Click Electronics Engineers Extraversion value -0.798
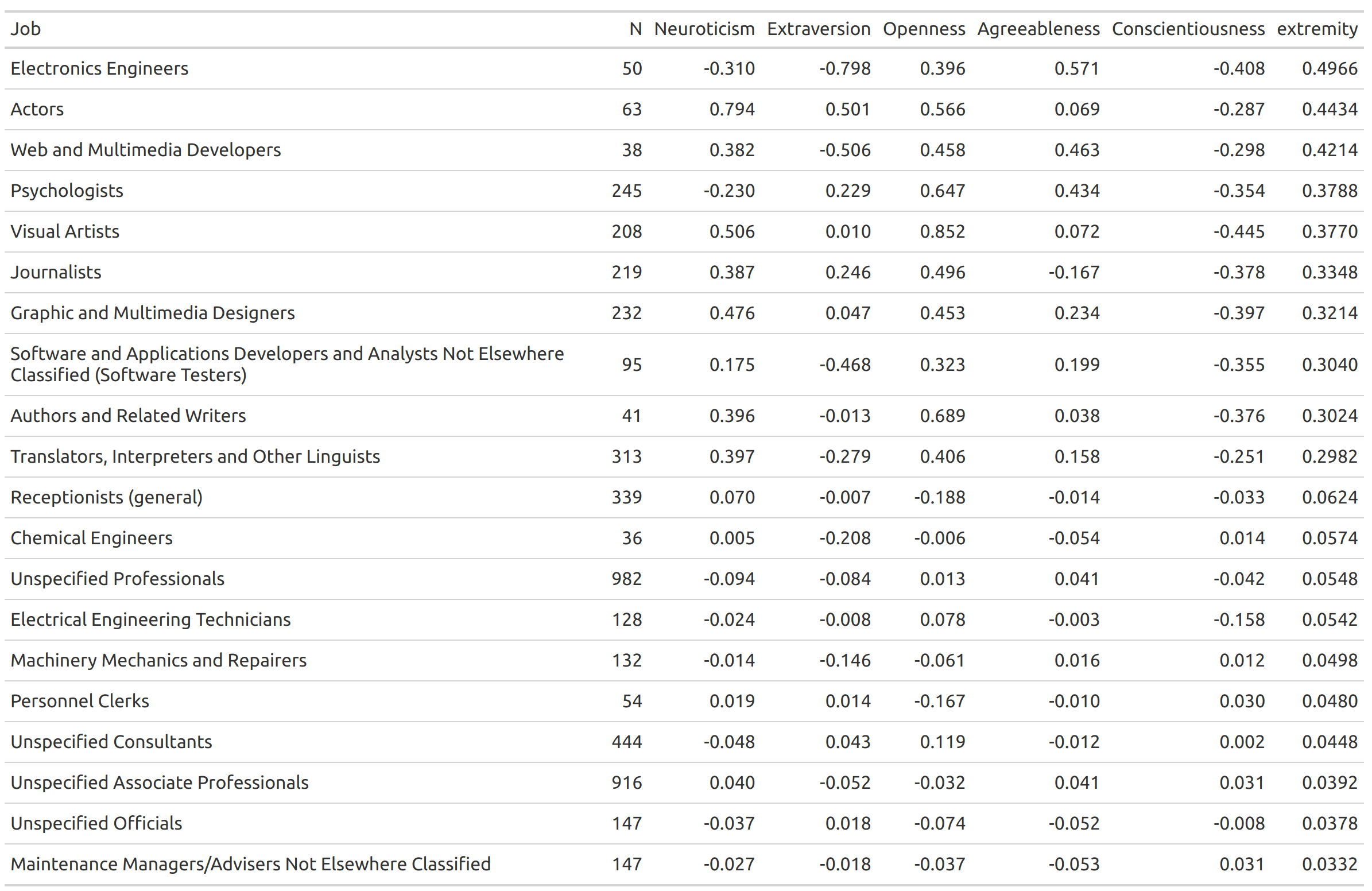Viewport: 1372px width, 891px height. pyautogui.click(x=844, y=68)
